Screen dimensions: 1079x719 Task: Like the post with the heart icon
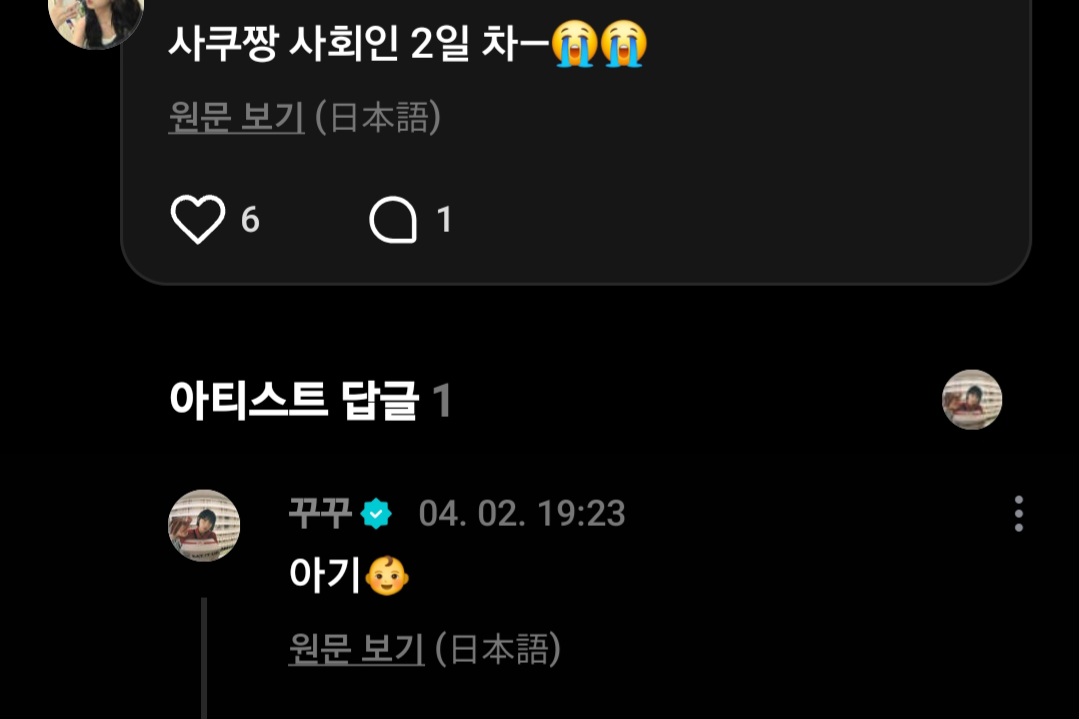point(197,219)
